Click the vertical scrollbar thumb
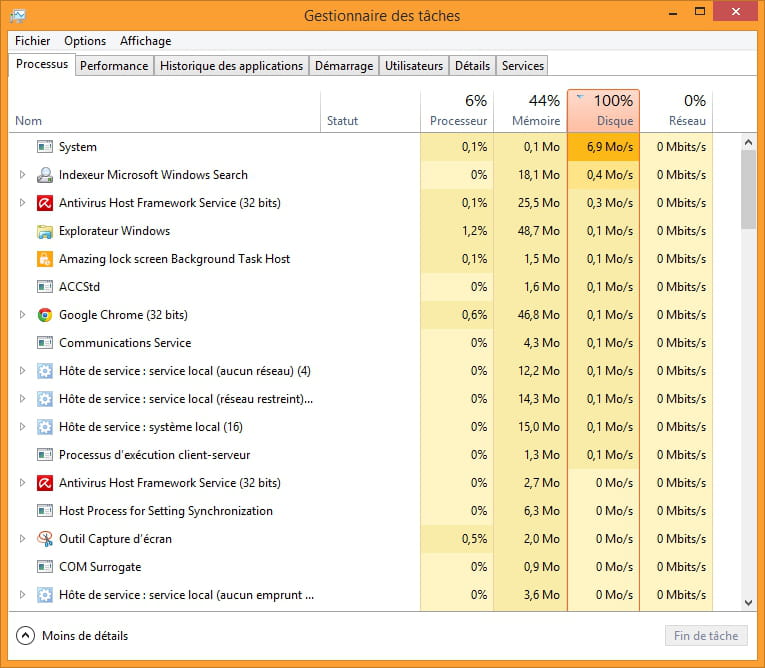The width and height of the screenshot is (765, 668). pos(748,189)
